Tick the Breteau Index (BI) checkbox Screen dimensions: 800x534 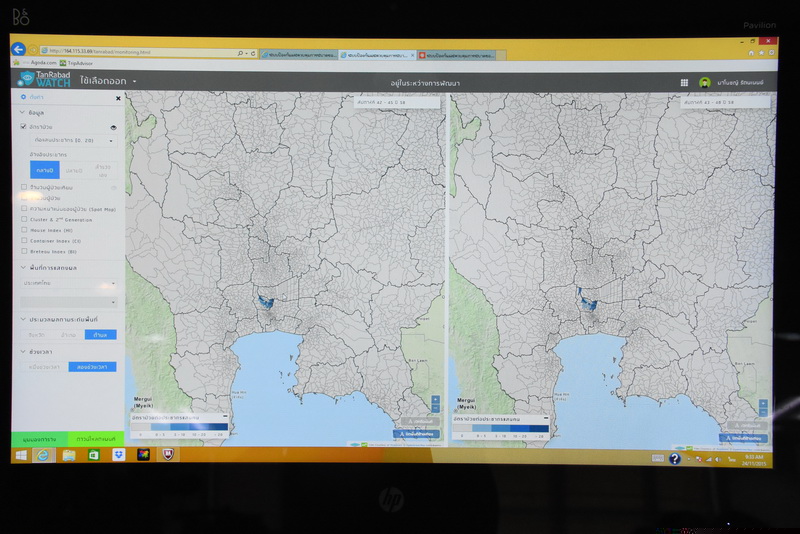click(24, 252)
